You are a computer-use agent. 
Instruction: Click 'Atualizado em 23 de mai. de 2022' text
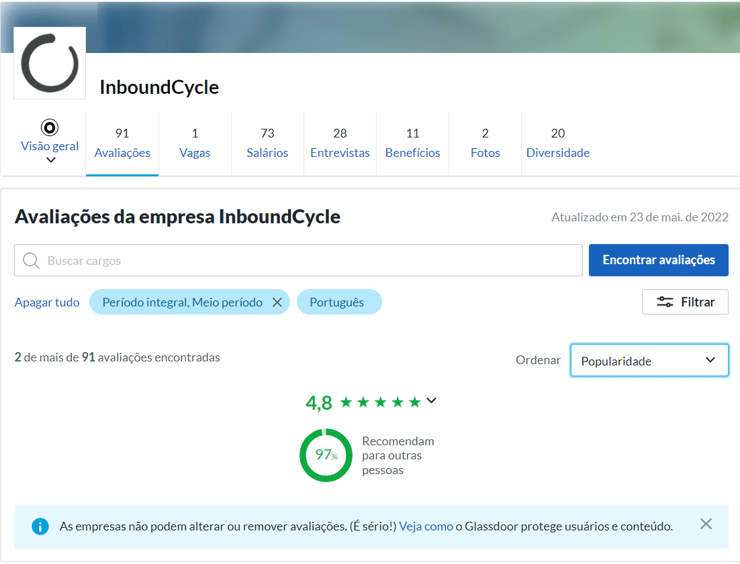click(x=640, y=217)
